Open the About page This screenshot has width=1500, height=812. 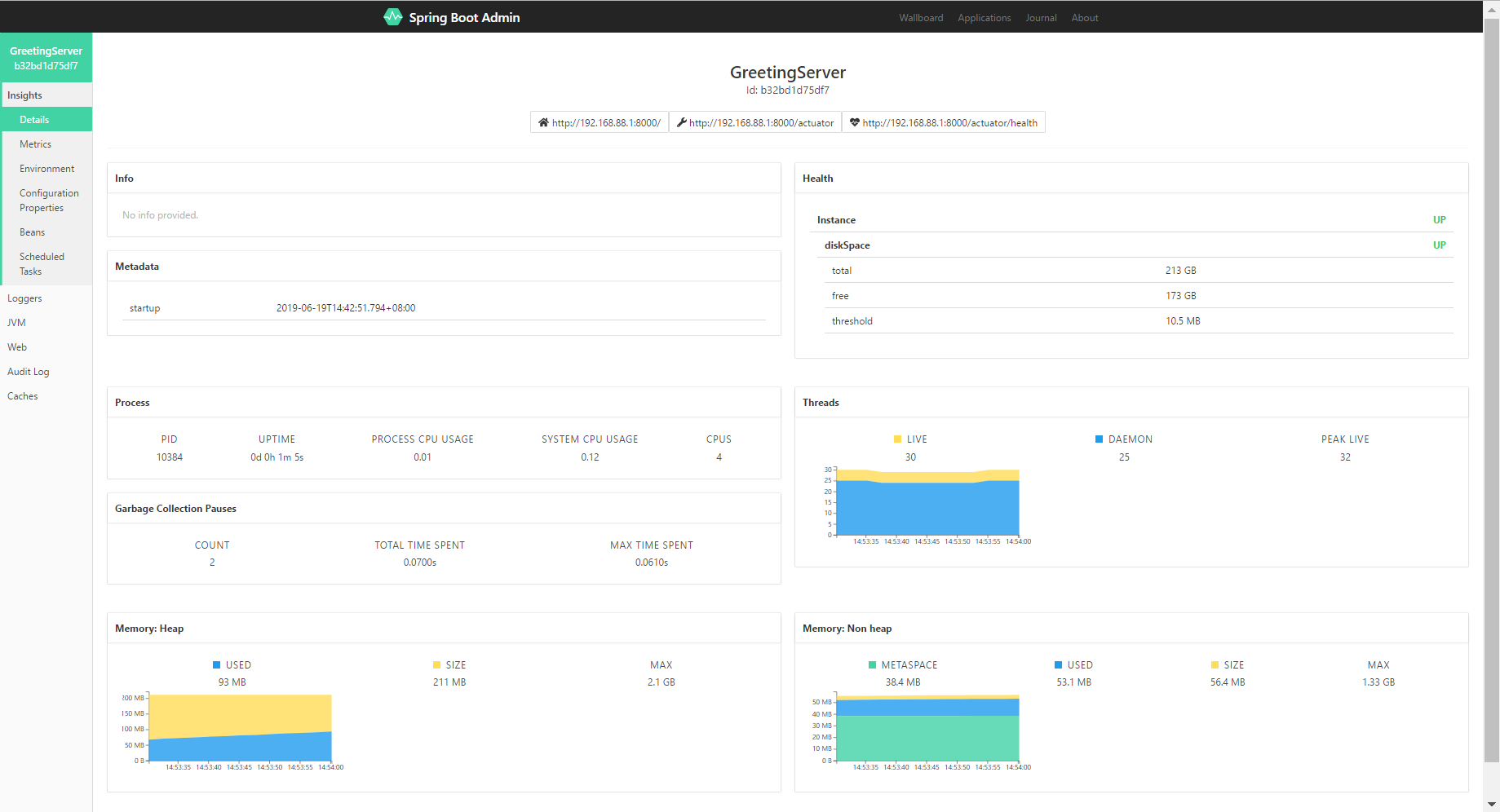1085,18
